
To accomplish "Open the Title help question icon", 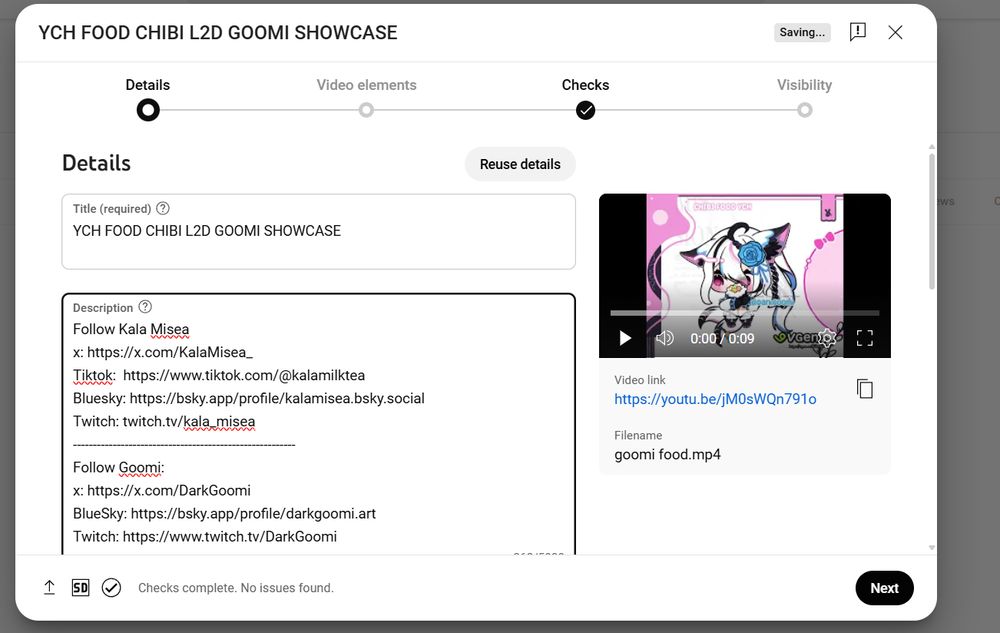I will (163, 208).
